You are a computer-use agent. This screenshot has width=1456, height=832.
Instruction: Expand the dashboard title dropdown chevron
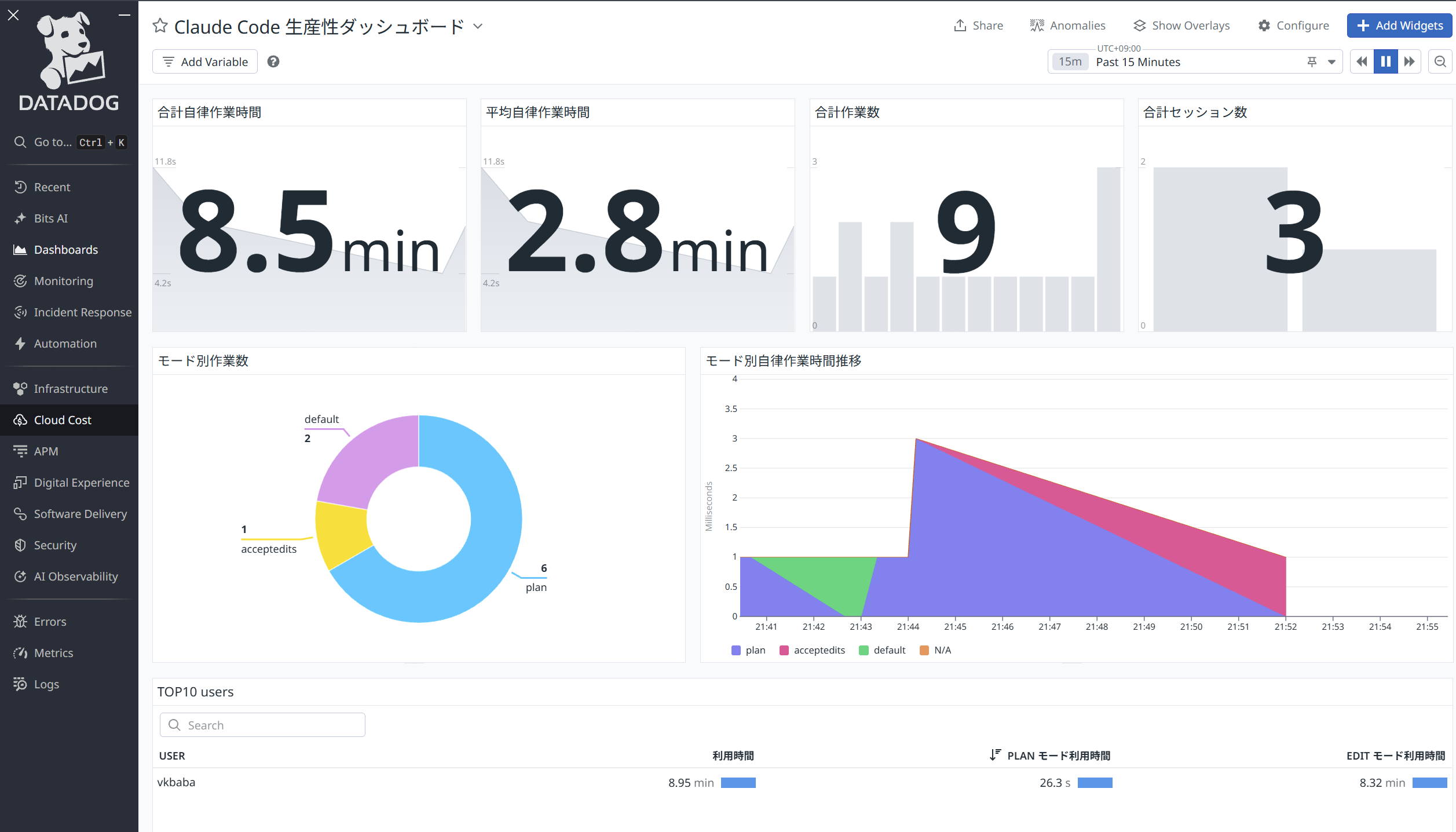tap(478, 26)
